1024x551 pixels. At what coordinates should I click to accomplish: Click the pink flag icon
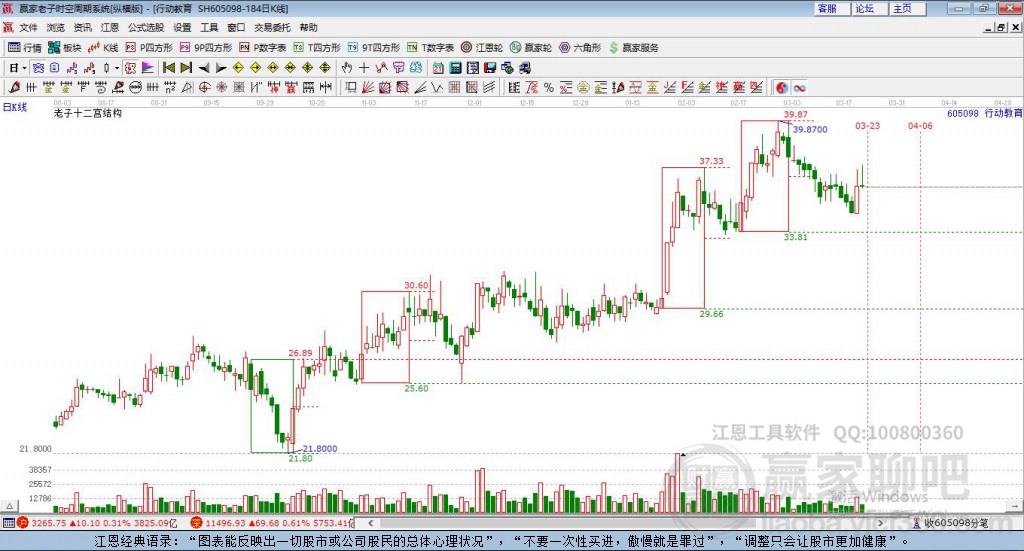148,68
